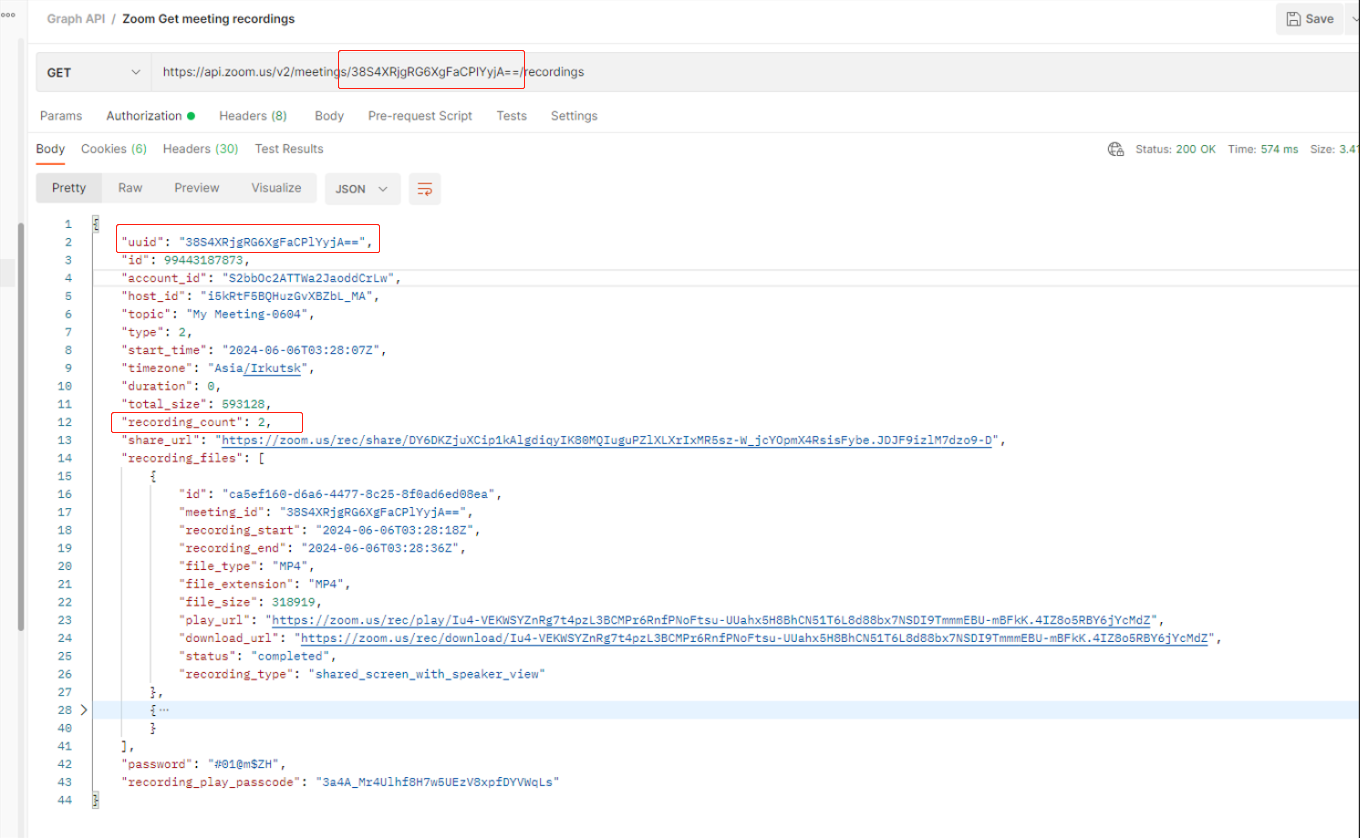
Task: Toggle the line wrap icon
Action: tap(425, 189)
